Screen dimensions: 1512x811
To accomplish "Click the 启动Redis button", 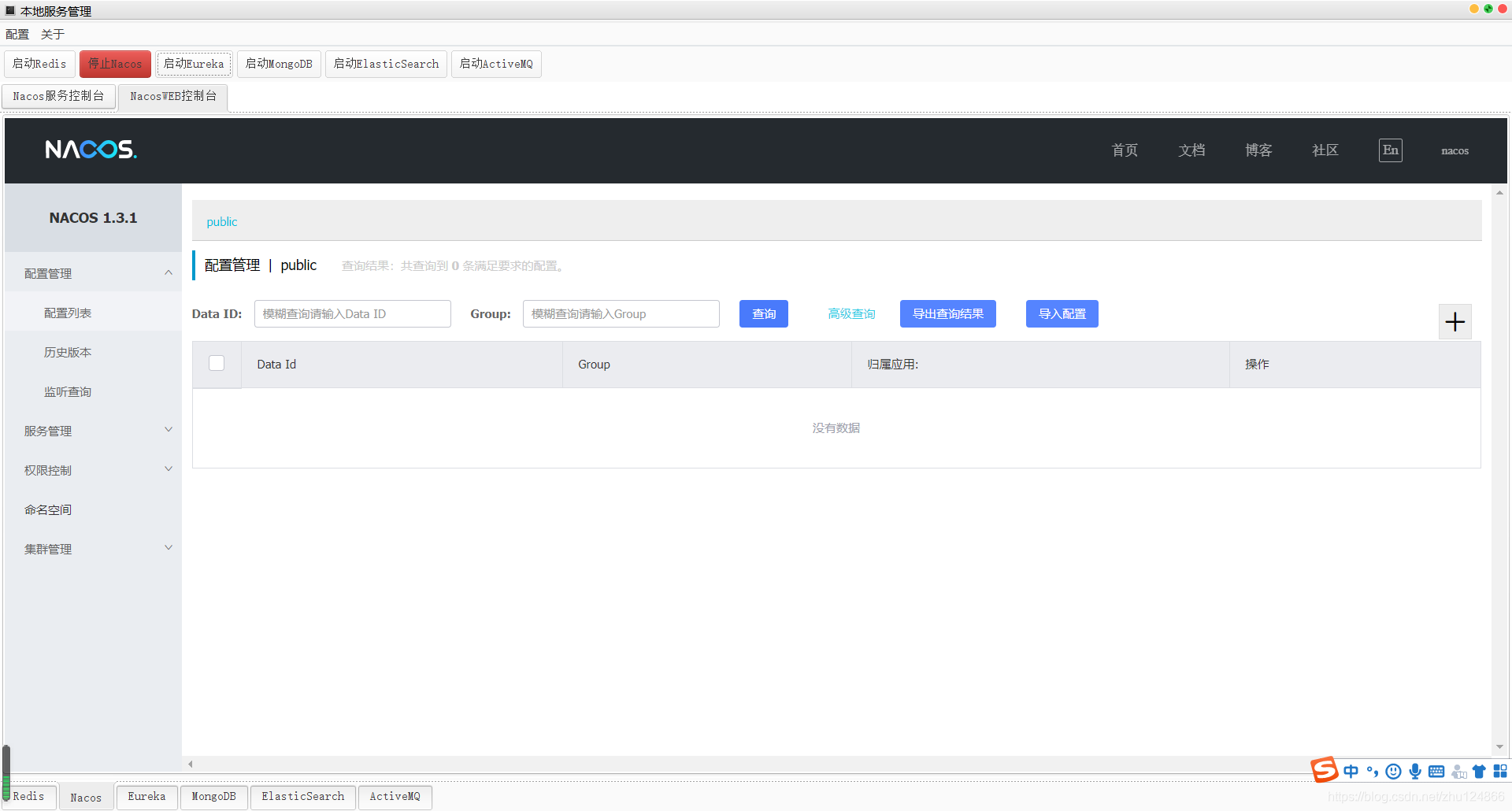I will tap(39, 64).
